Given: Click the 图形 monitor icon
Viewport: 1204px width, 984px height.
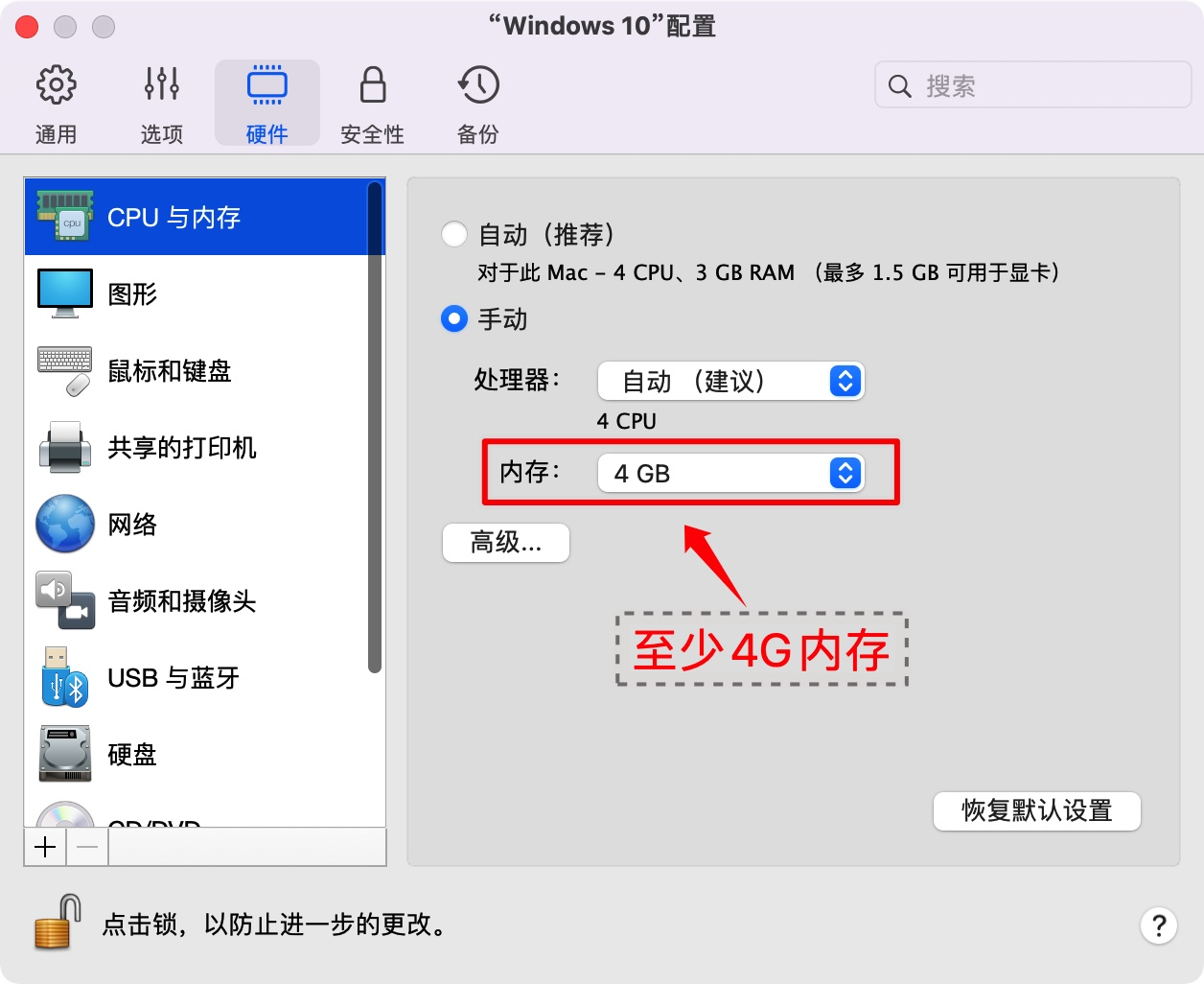Looking at the screenshot, I should pos(65,293).
